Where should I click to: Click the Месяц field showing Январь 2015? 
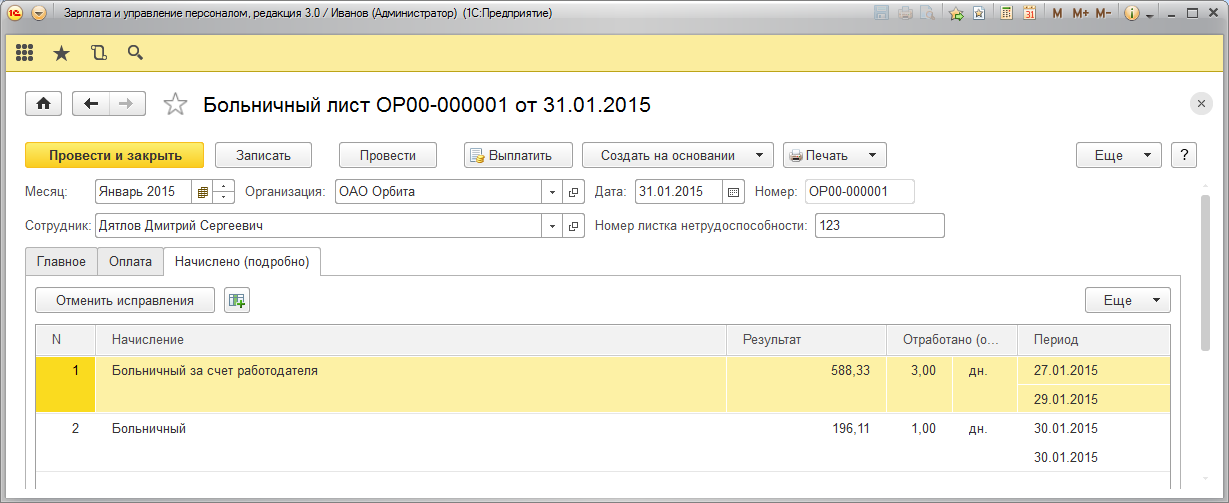[x=144, y=192]
